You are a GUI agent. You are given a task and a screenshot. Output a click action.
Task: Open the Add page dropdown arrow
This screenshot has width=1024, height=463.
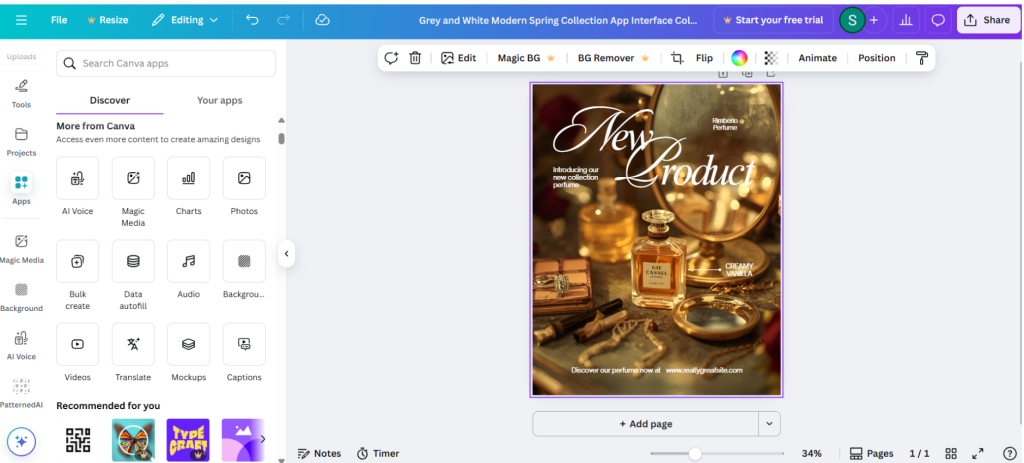769,424
